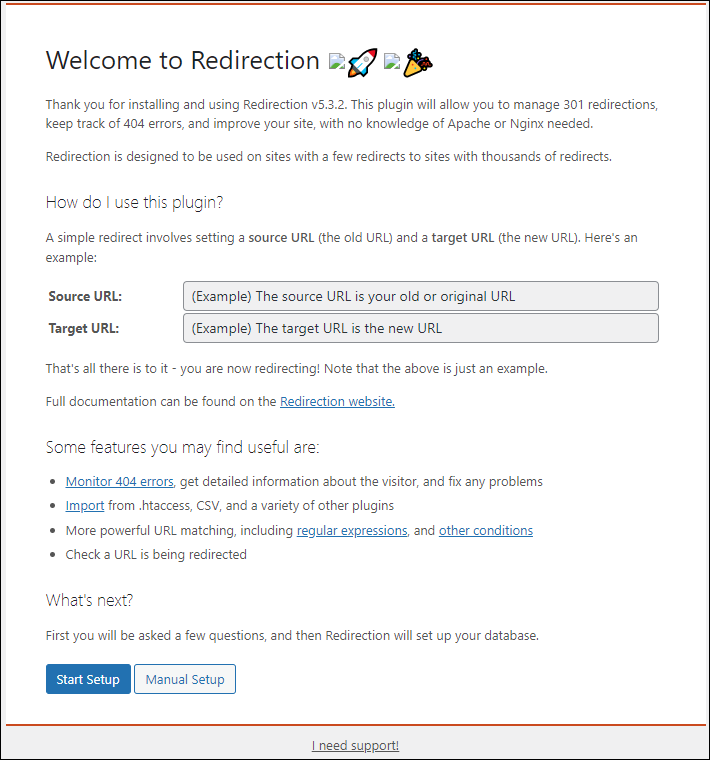Image resolution: width=710 pixels, height=760 pixels.
Task: Click the party popper emoji in heading
Action: point(418,63)
